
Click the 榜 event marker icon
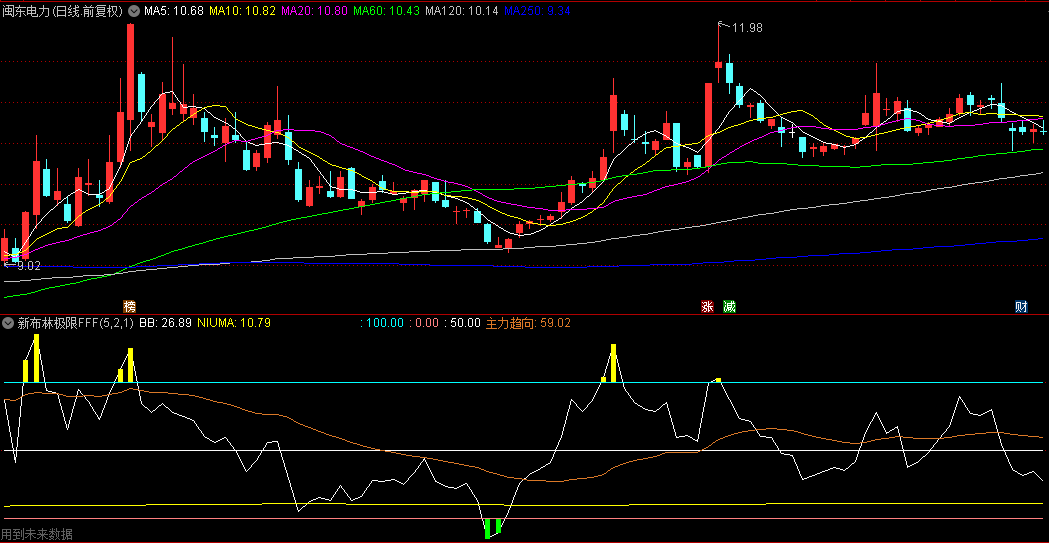pyautogui.click(x=129, y=306)
